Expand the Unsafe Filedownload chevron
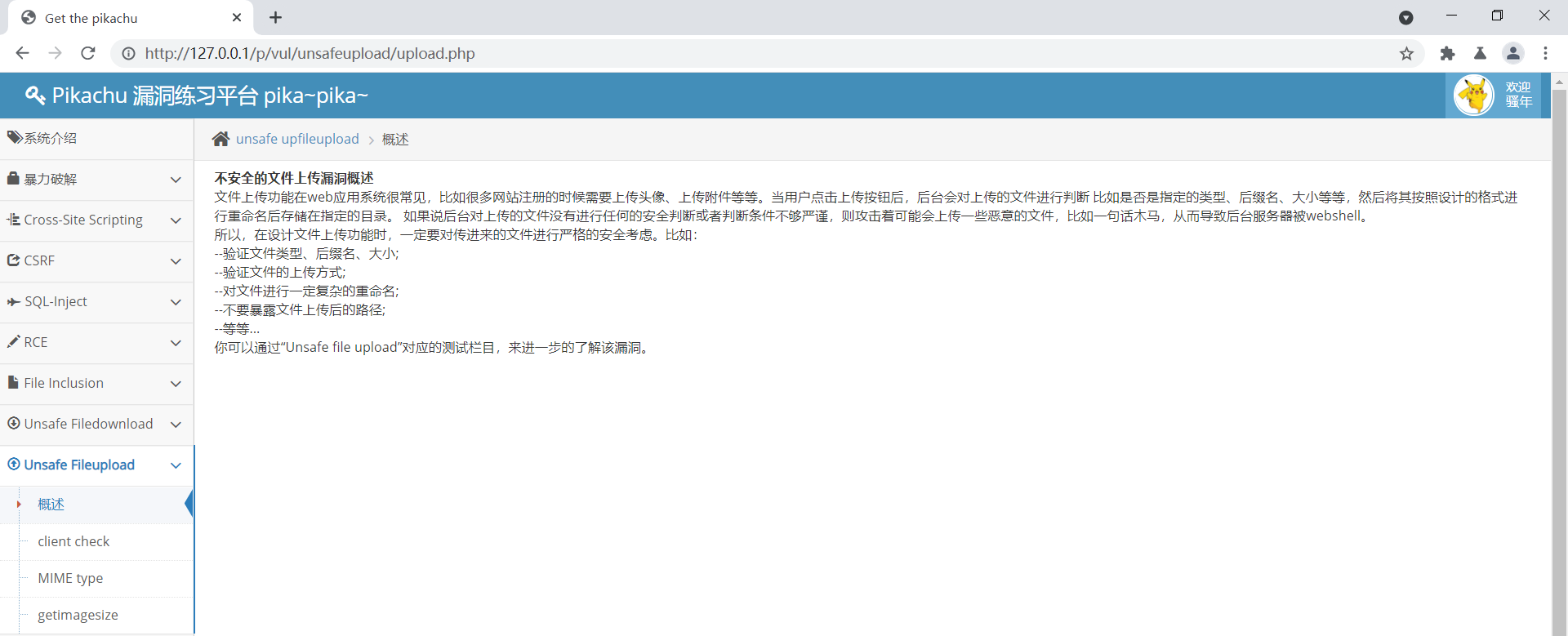Viewport: 1568px width, 636px height. [176, 425]
